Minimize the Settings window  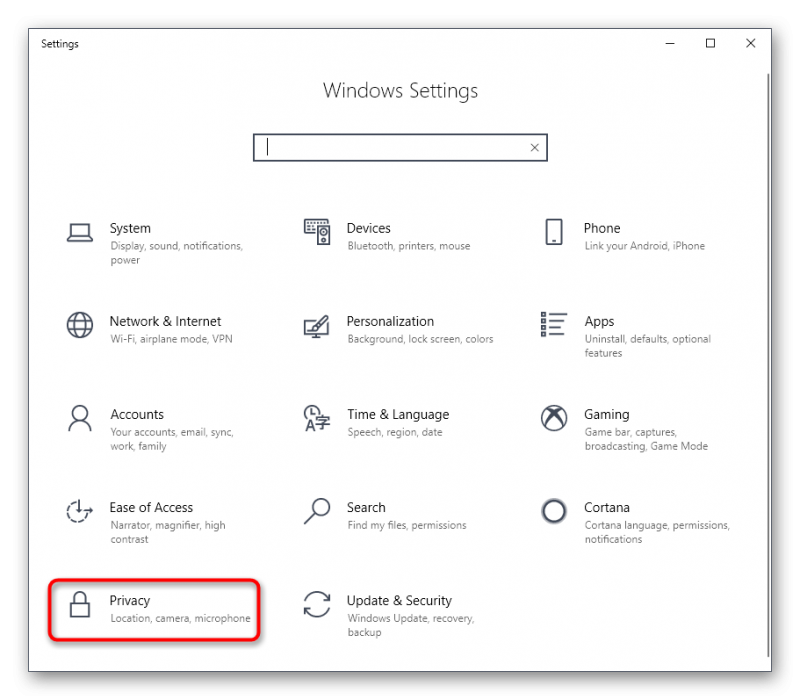click(670, 43)
